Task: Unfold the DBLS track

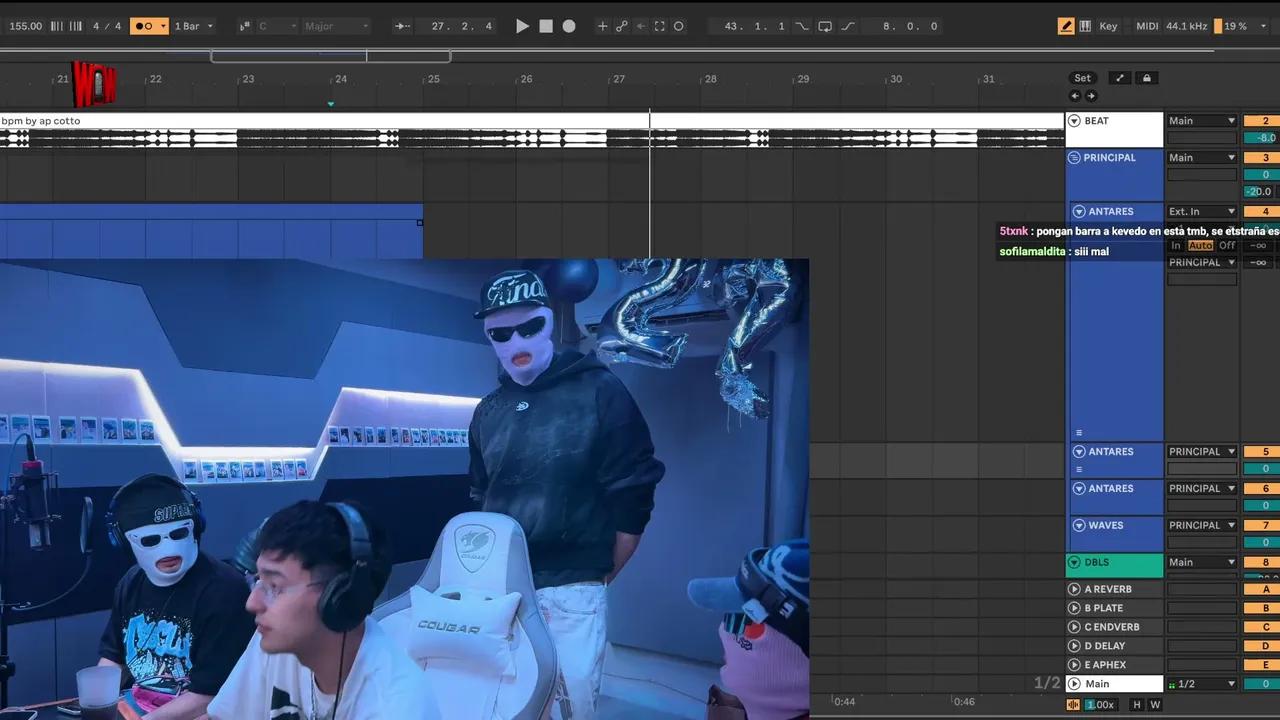Action: pos(1075,563)
